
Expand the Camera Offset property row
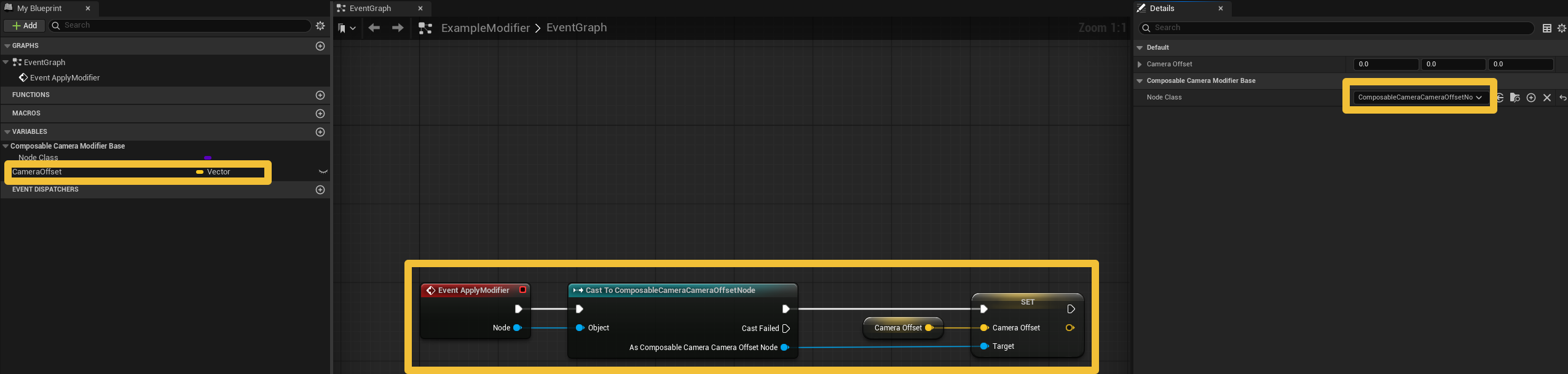[x=1140, y=64]
